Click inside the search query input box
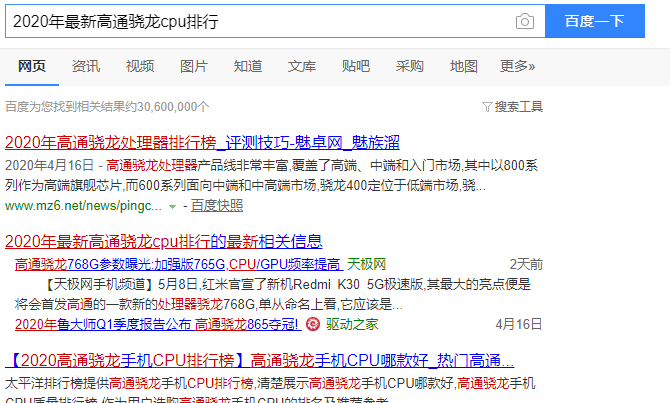The width and height of the screenshot is (670, 403). pos(260,21)
